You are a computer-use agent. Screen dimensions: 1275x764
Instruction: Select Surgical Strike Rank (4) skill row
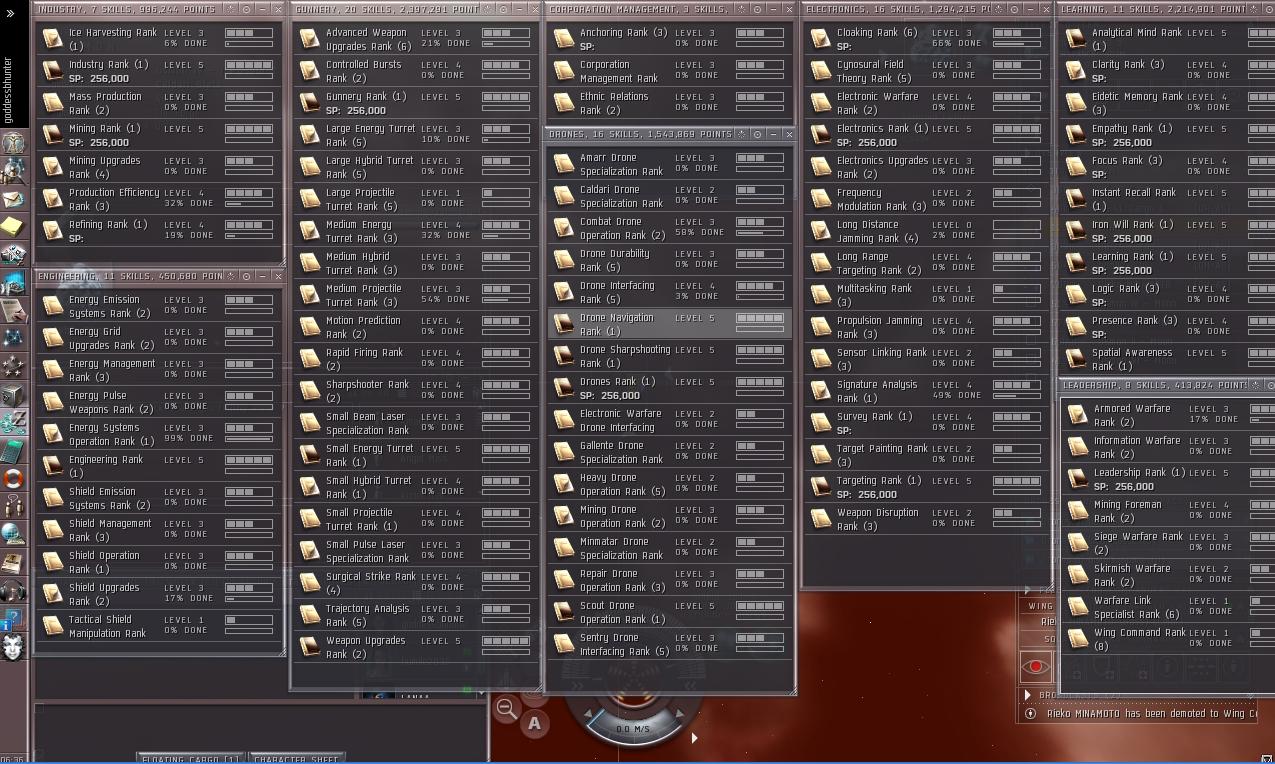(x=416, y=583)
